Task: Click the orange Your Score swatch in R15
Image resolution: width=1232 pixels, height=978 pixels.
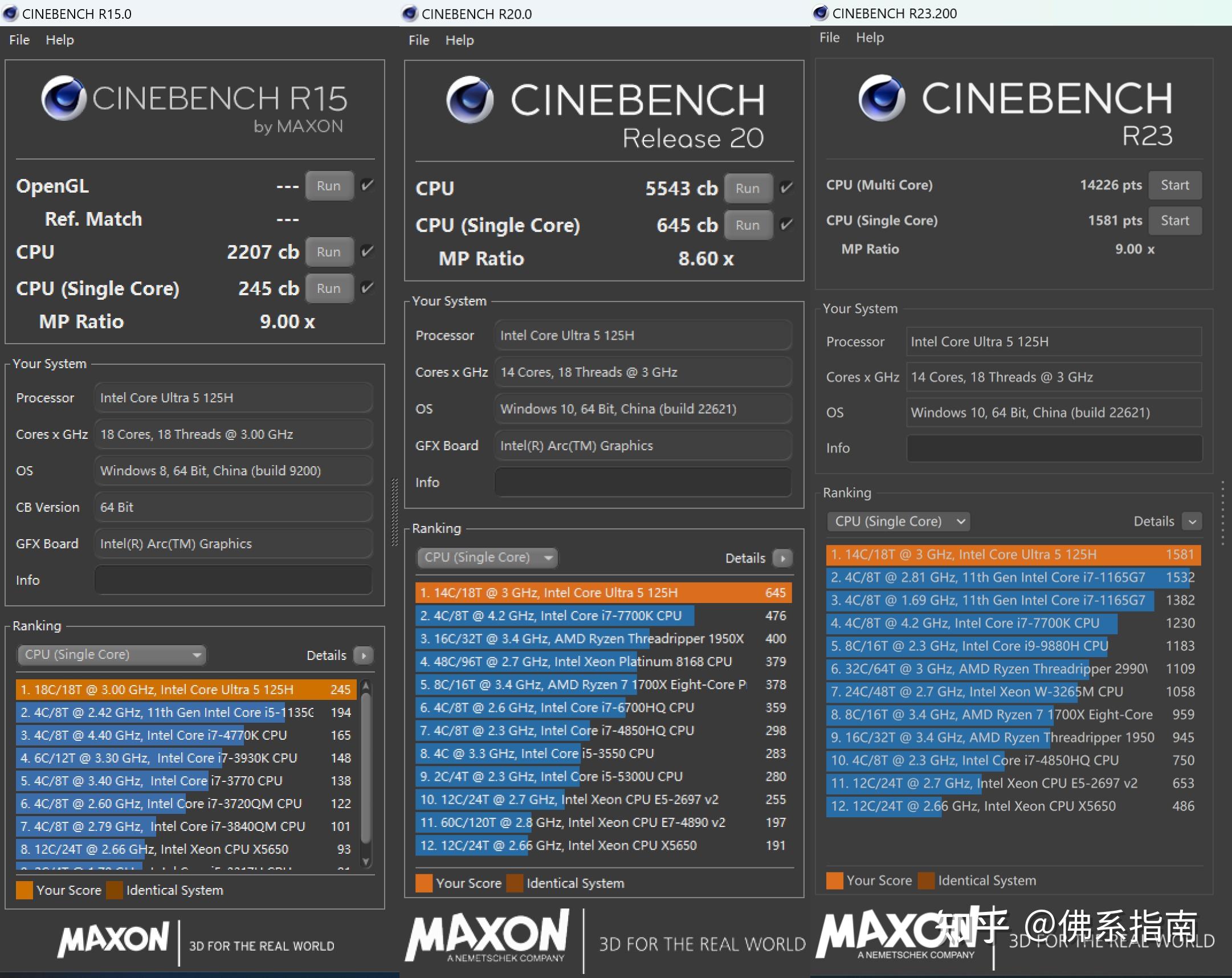Action: pos(25,891)
